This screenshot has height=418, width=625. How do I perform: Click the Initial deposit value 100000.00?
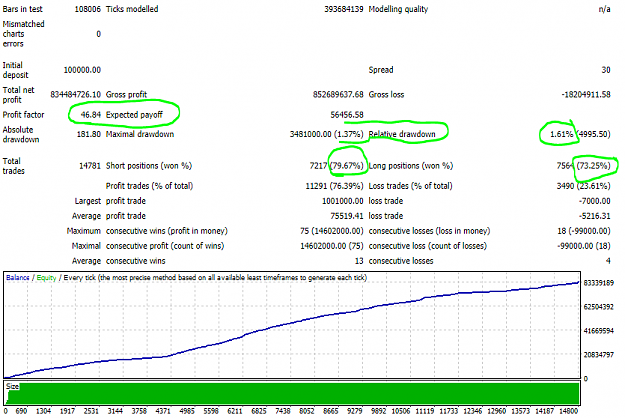[x=82, y=70]
